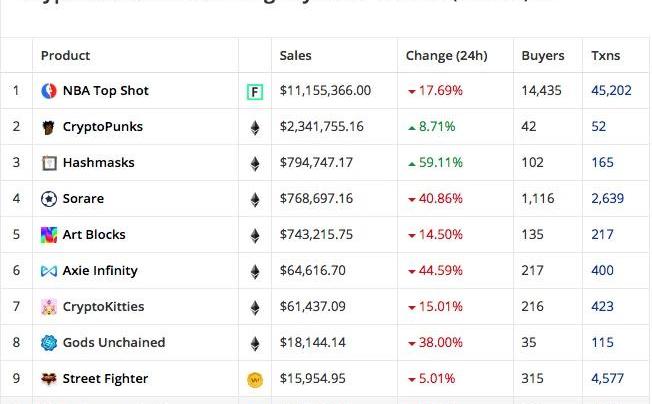Click the Ethereum icon in the CryptoPunks row

pyautogui.click(x=255, y=127)
